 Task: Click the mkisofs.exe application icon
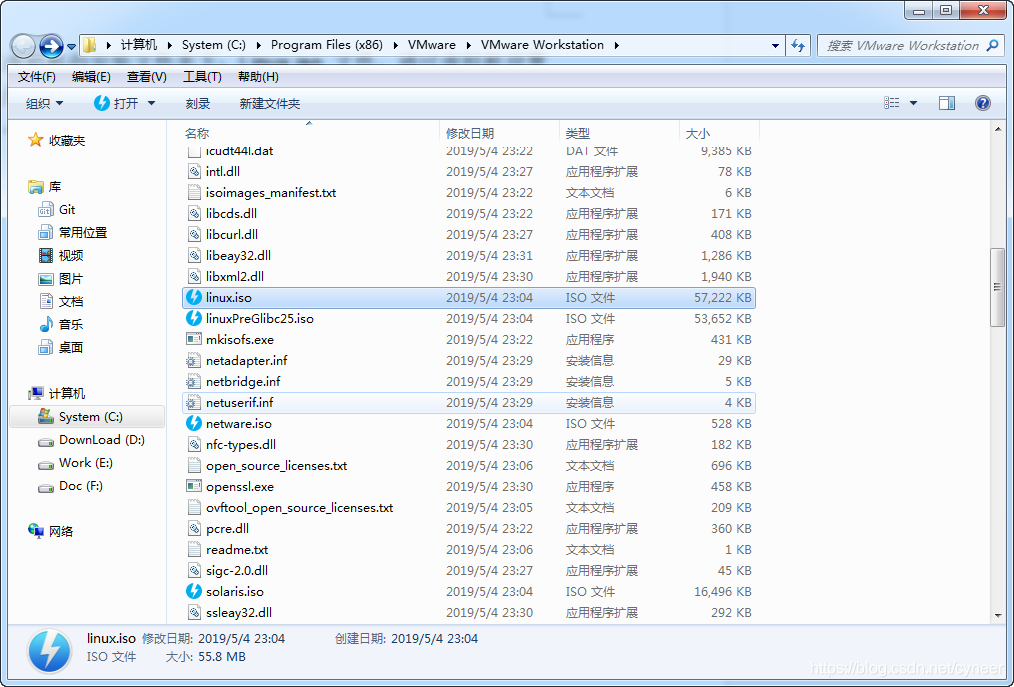(x=193, y=339)
